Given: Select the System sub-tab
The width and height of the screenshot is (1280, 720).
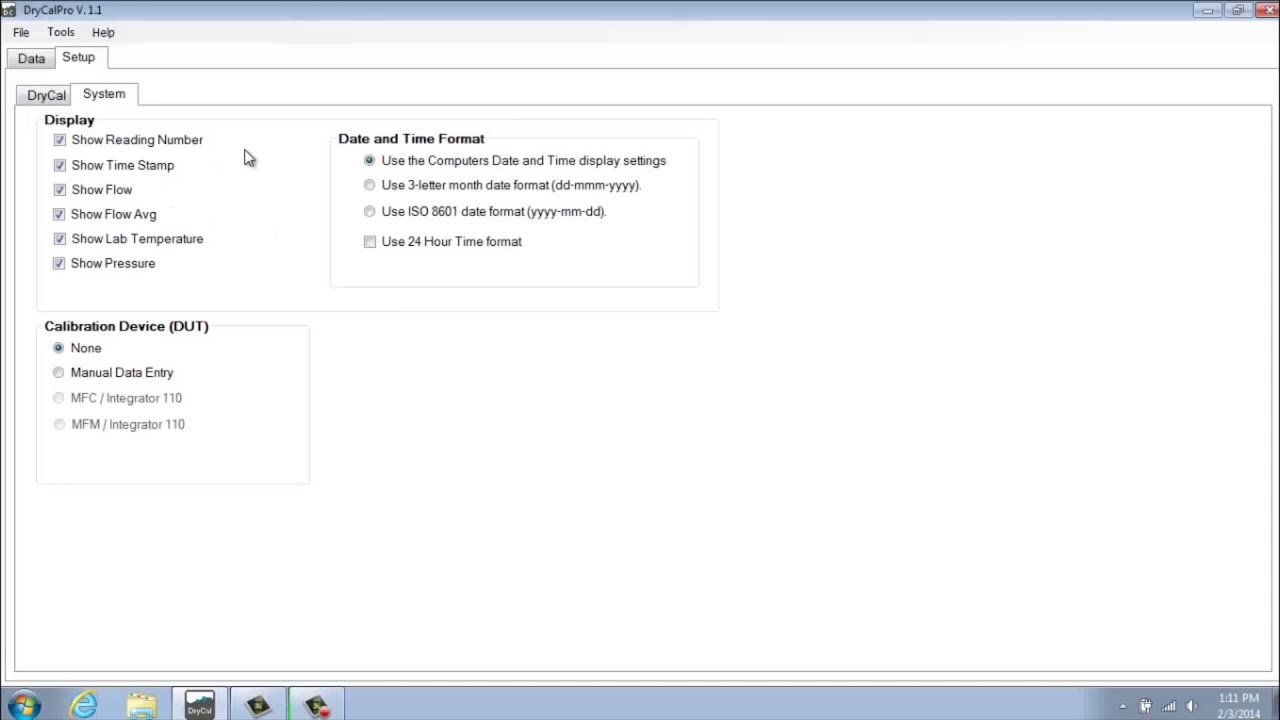Looking at the screenshot, I should point(104,94).
